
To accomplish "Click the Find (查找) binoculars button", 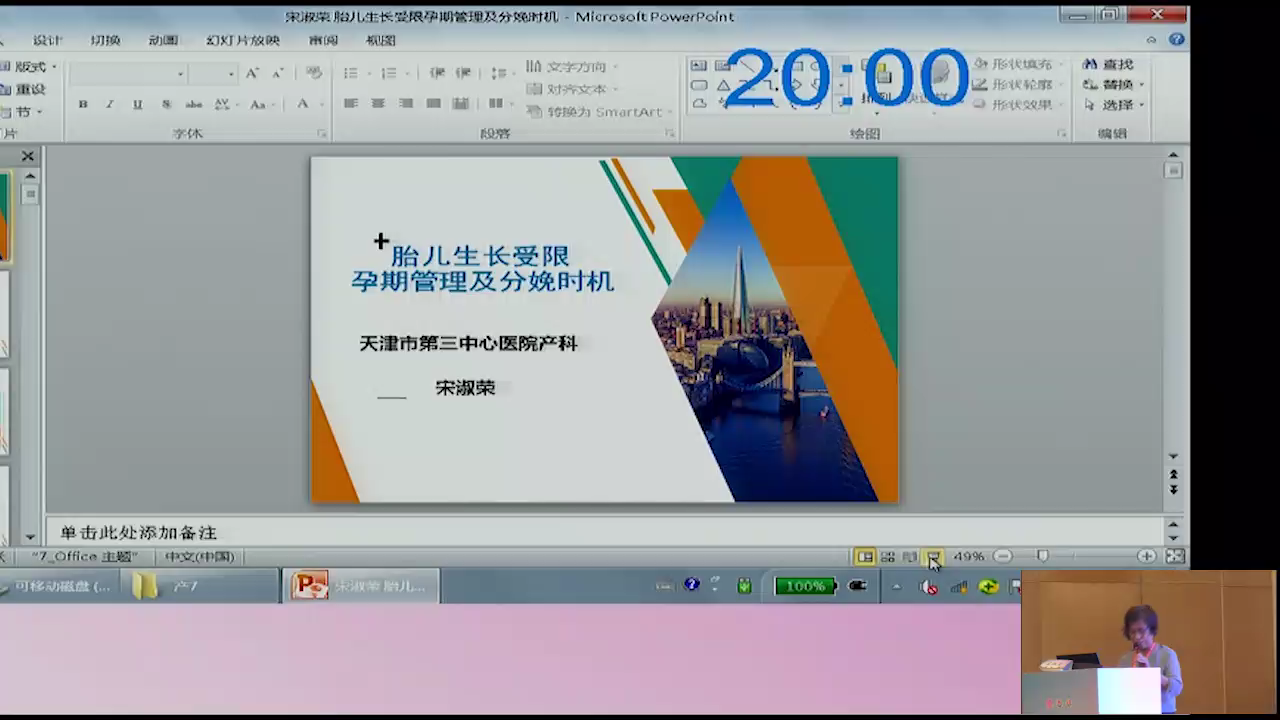I will coord(1109,64).
